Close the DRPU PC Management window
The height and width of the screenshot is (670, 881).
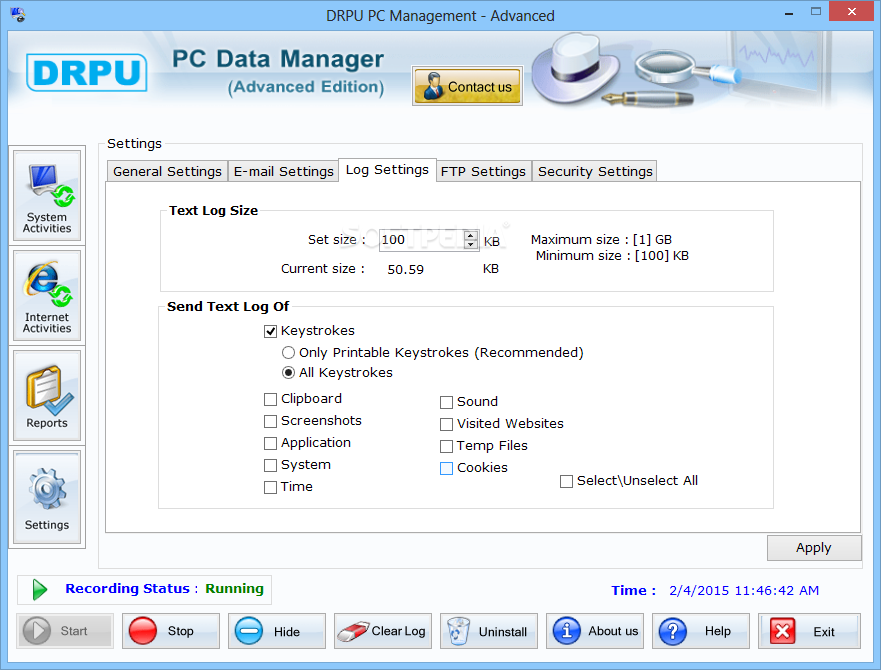click(x=852, y=11)
